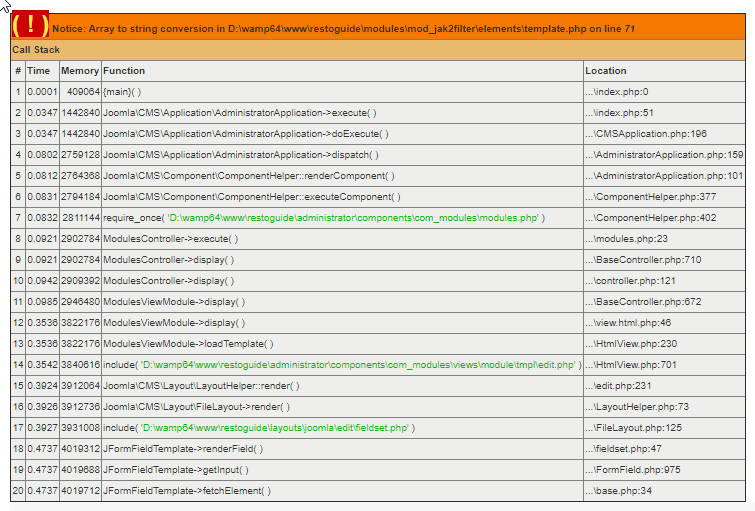The width and height of the screenshot is (755, 511).
Task: Select JFormFieldTemplate->fetchElement( ) cell
Action: click(342, 491)
